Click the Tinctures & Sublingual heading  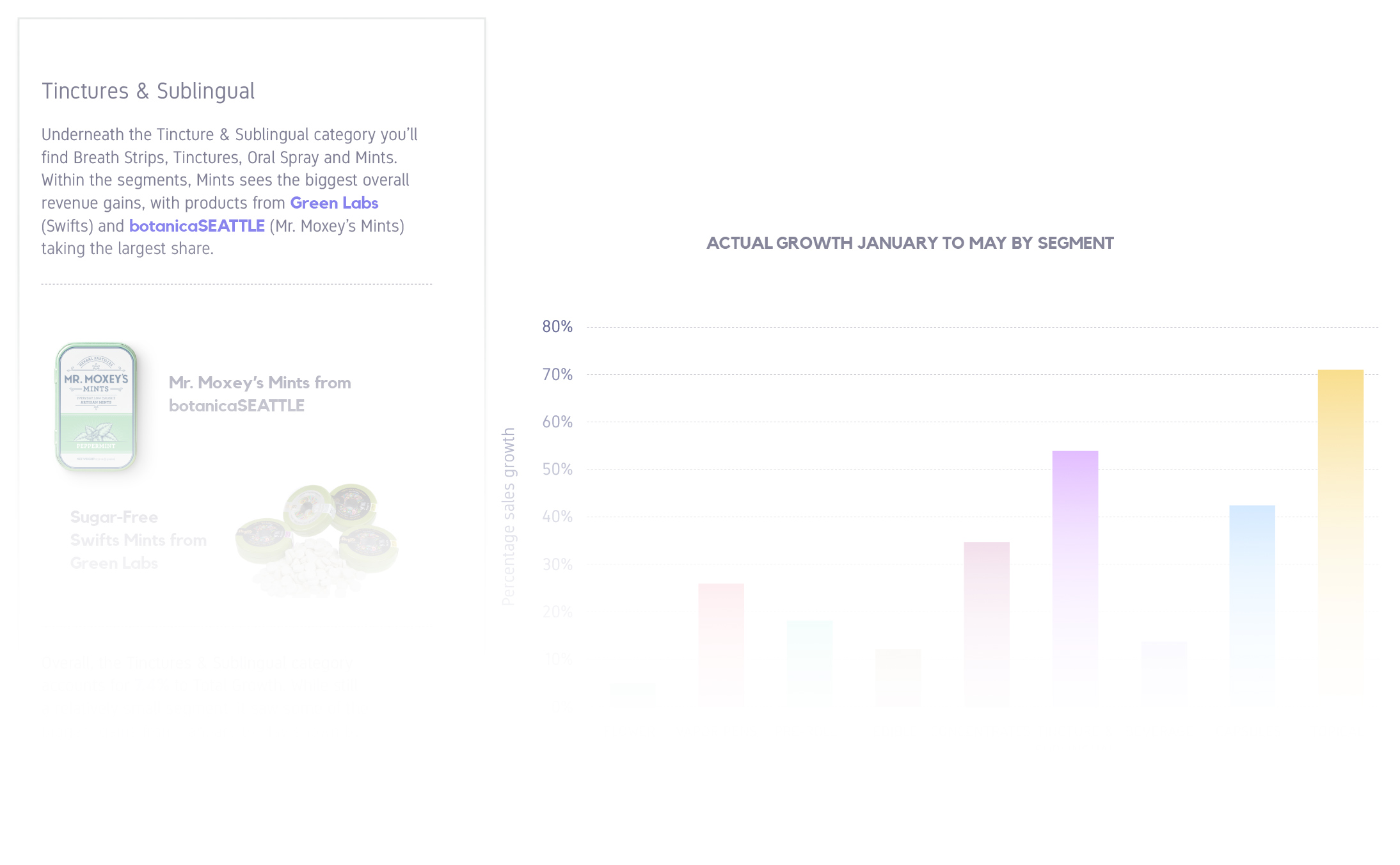click(x=148, y=91)
